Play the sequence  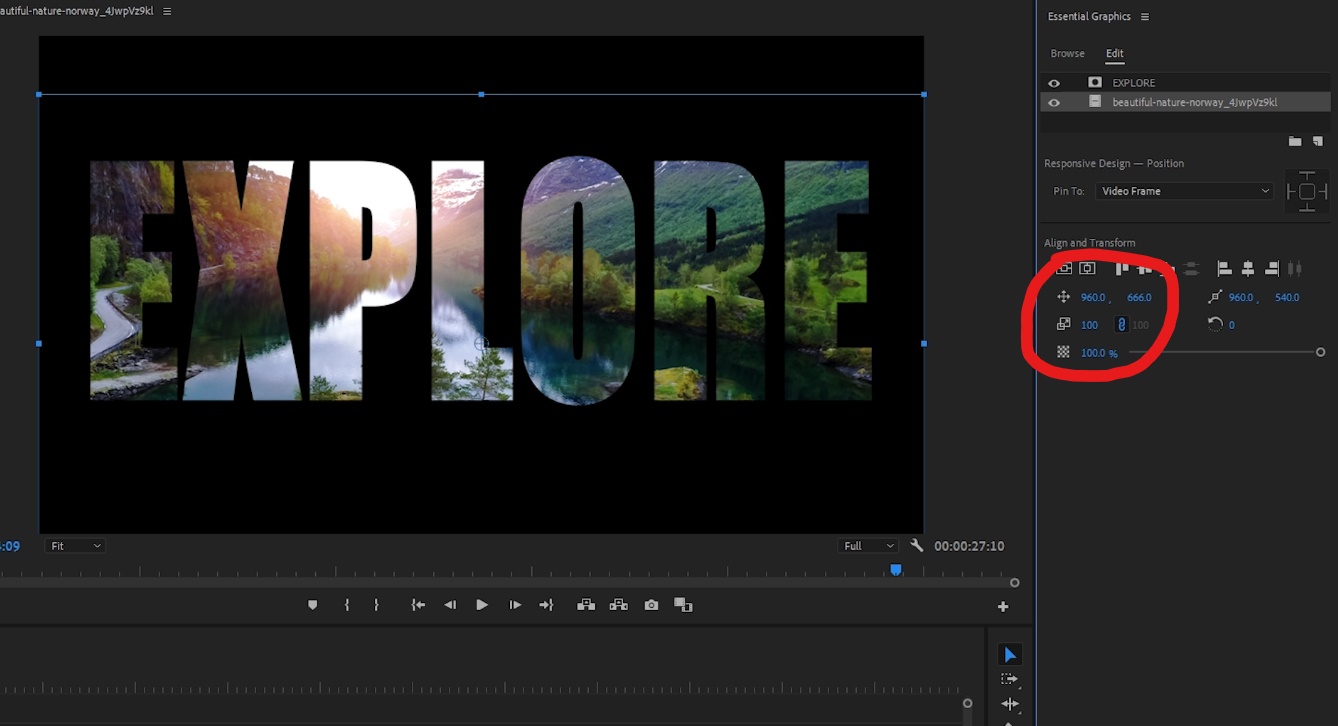(482, 605)
